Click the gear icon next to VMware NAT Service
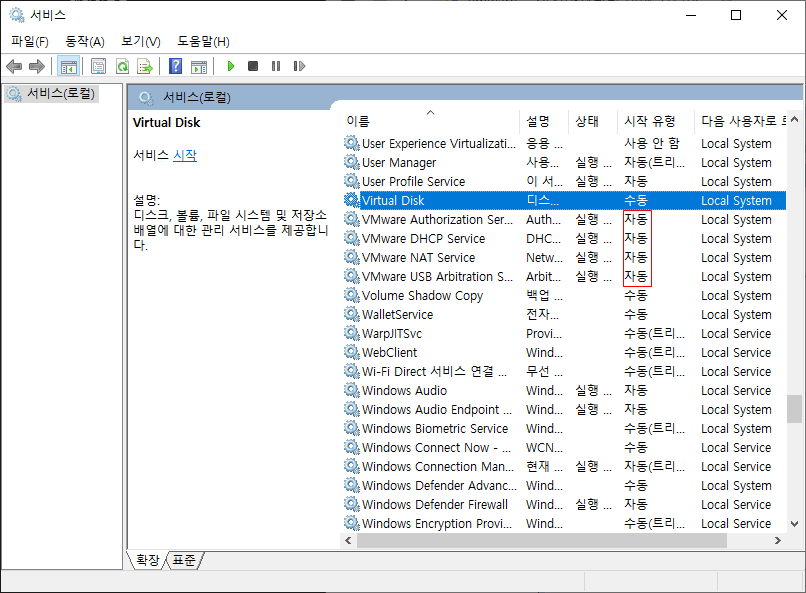The height and width of the screenshot is (593, 806). click(352, 257)
